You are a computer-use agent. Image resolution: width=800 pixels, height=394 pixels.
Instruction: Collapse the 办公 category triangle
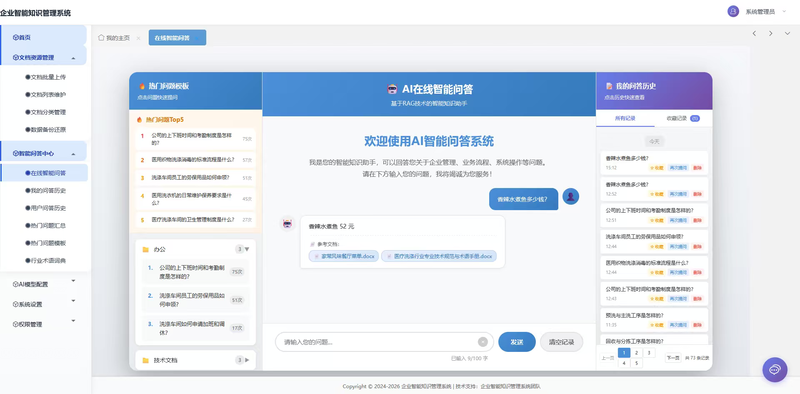coord(247,250)
